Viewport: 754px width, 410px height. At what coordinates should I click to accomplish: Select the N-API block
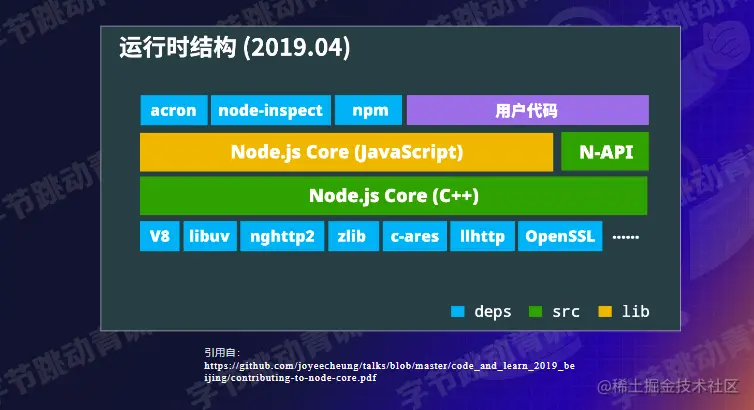point(605,152)
